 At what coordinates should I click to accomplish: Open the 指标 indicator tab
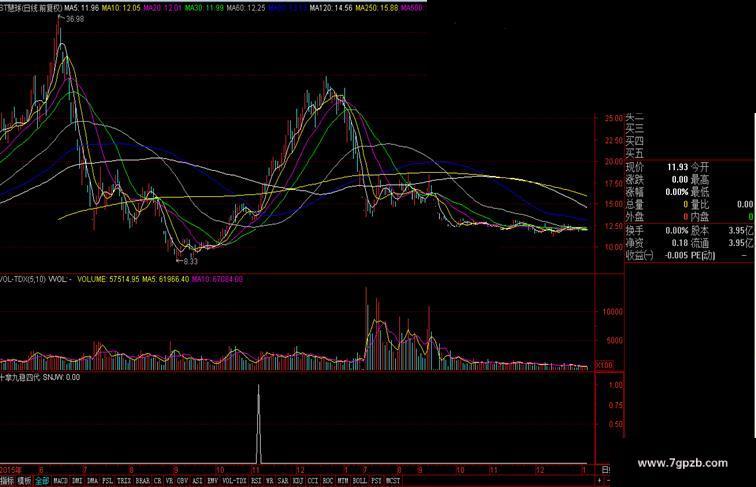(8, 481)
